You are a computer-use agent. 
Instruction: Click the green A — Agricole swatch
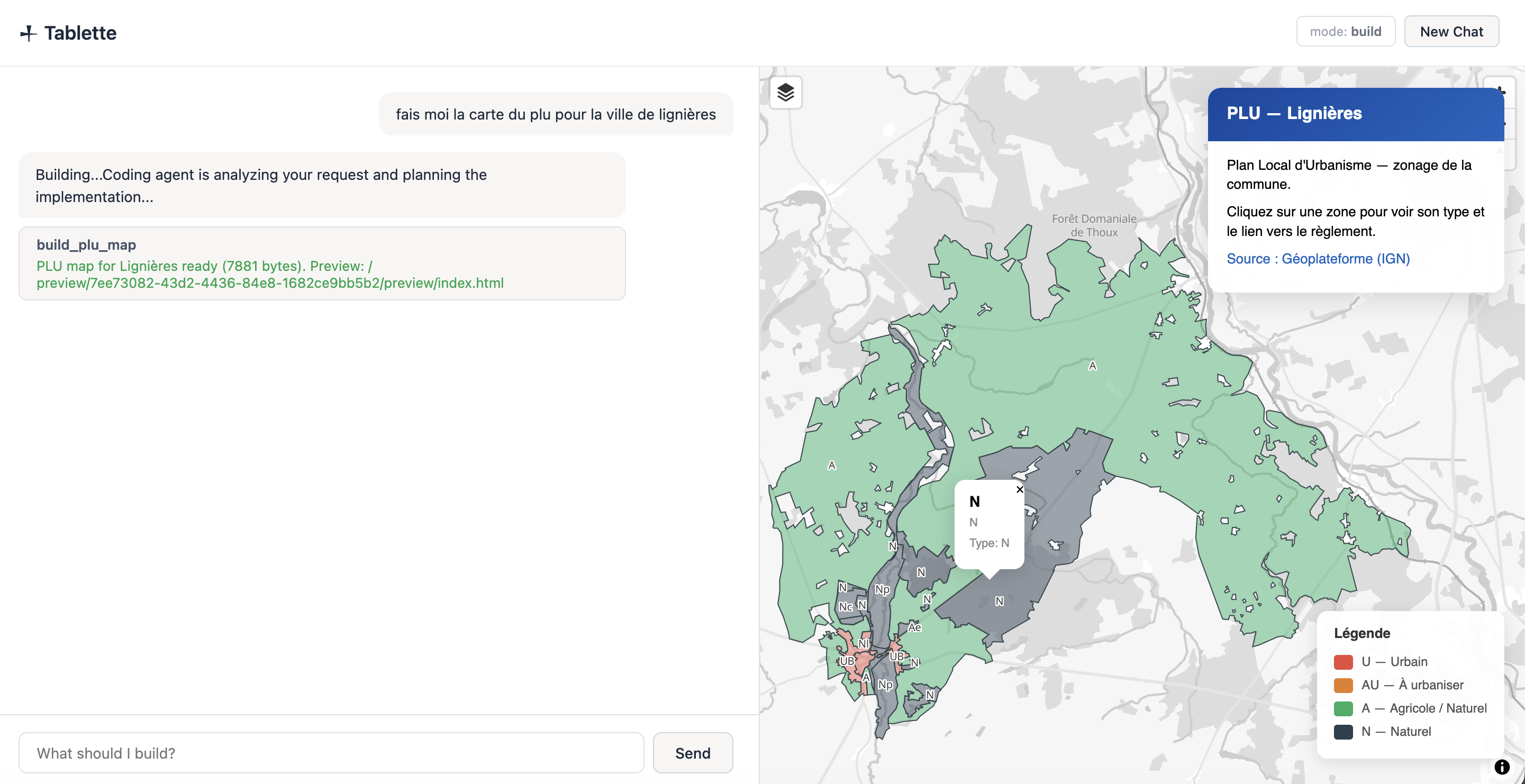1344,708
